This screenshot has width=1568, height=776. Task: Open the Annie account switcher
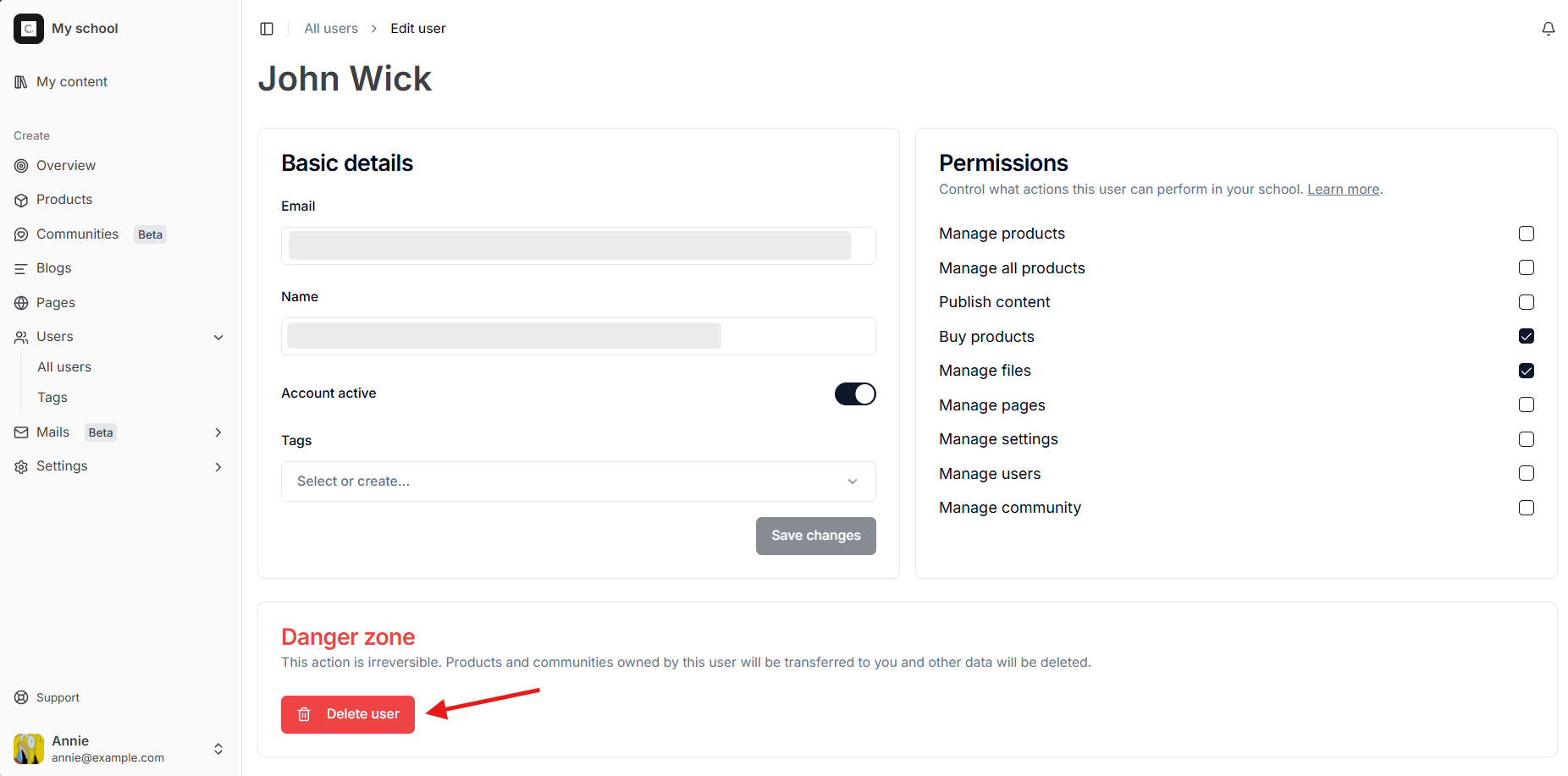coord(218,749)
